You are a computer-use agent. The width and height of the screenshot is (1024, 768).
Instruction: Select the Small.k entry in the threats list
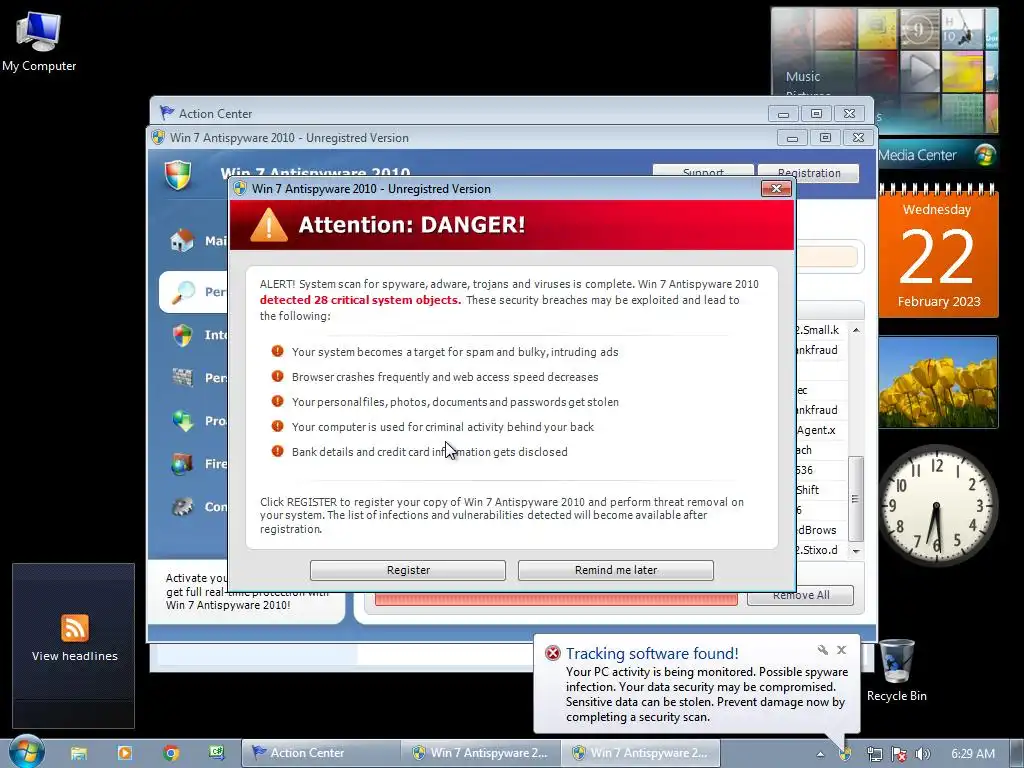(x=817, y=330)
